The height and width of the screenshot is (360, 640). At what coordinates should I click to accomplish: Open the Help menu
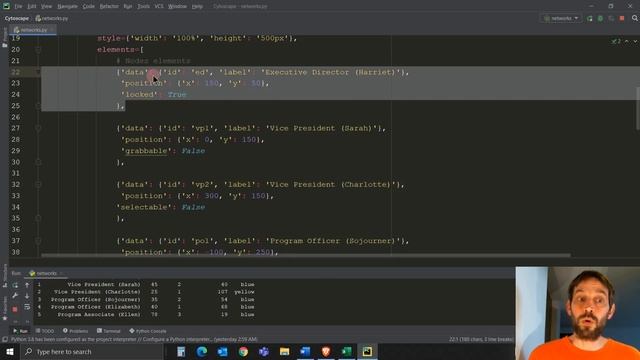[197, 7]
